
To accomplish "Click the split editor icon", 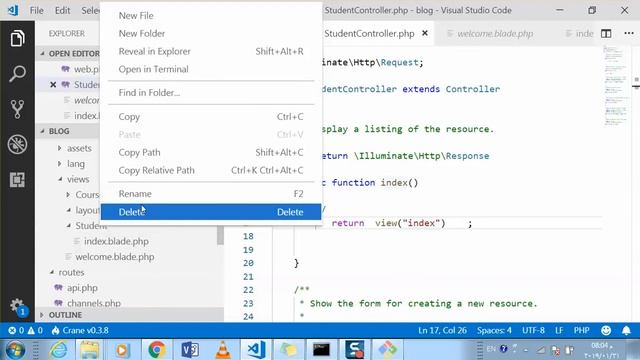I will click(x=606, y=33).
